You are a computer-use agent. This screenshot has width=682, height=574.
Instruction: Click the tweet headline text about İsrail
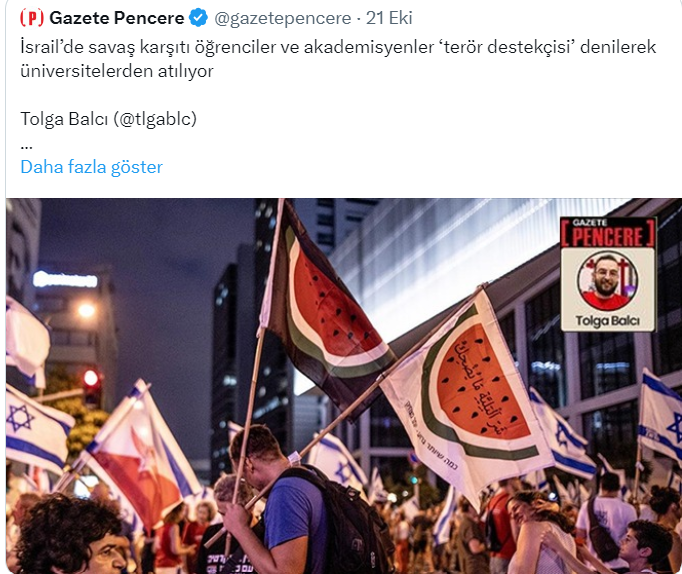(x=338, y=59)
